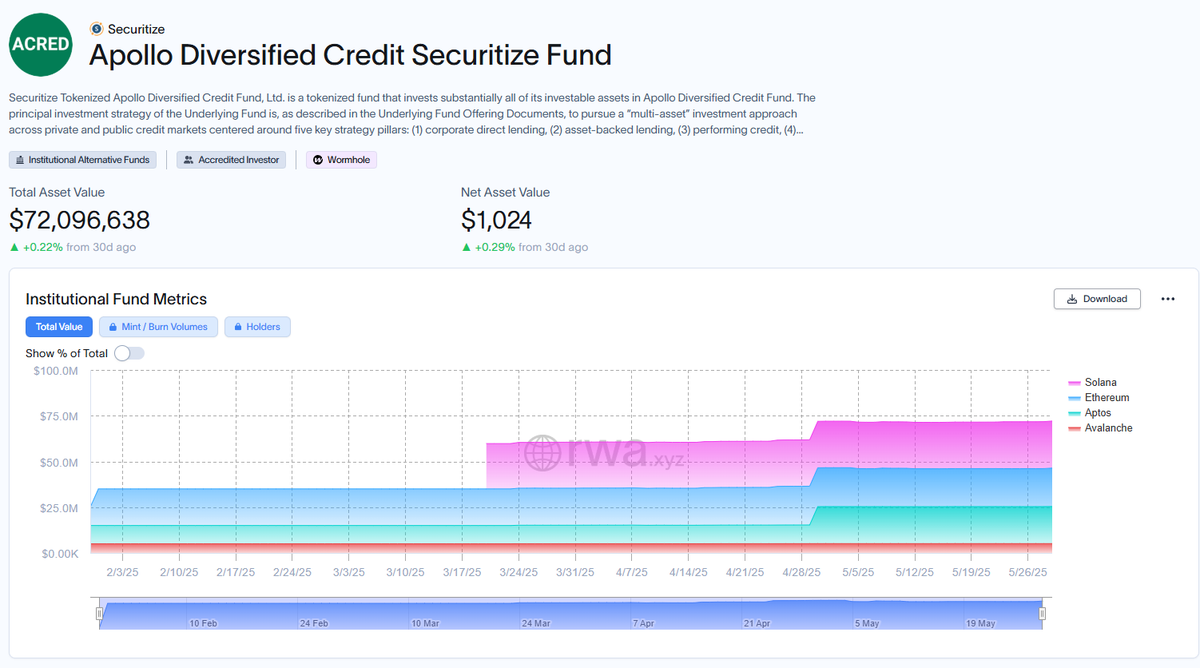Open the three-dot chart options menu
Image resolution: width=1200 pixels, height=668 pixels.
1167,299
